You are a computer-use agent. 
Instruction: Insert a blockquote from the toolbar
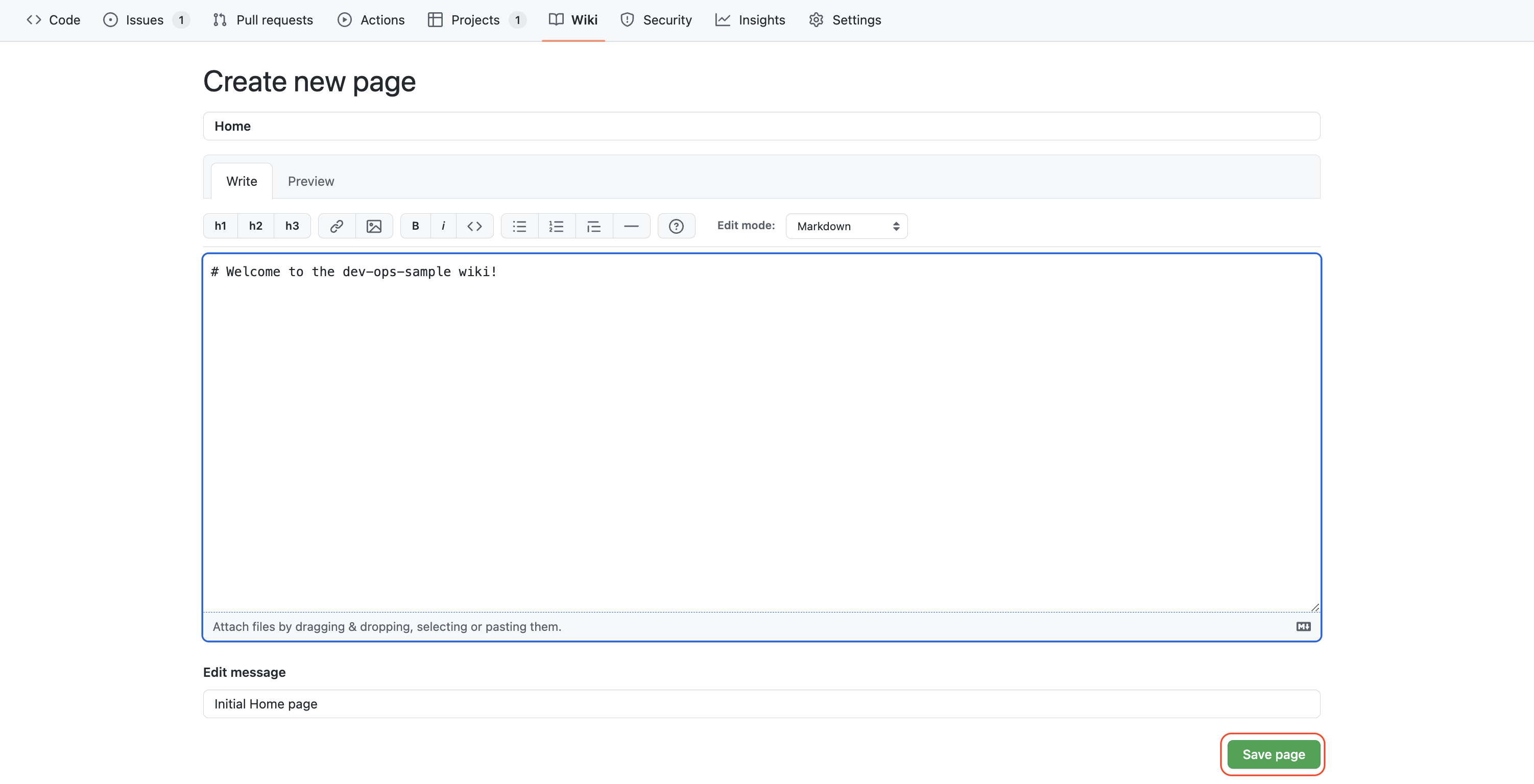coord(593,226)
